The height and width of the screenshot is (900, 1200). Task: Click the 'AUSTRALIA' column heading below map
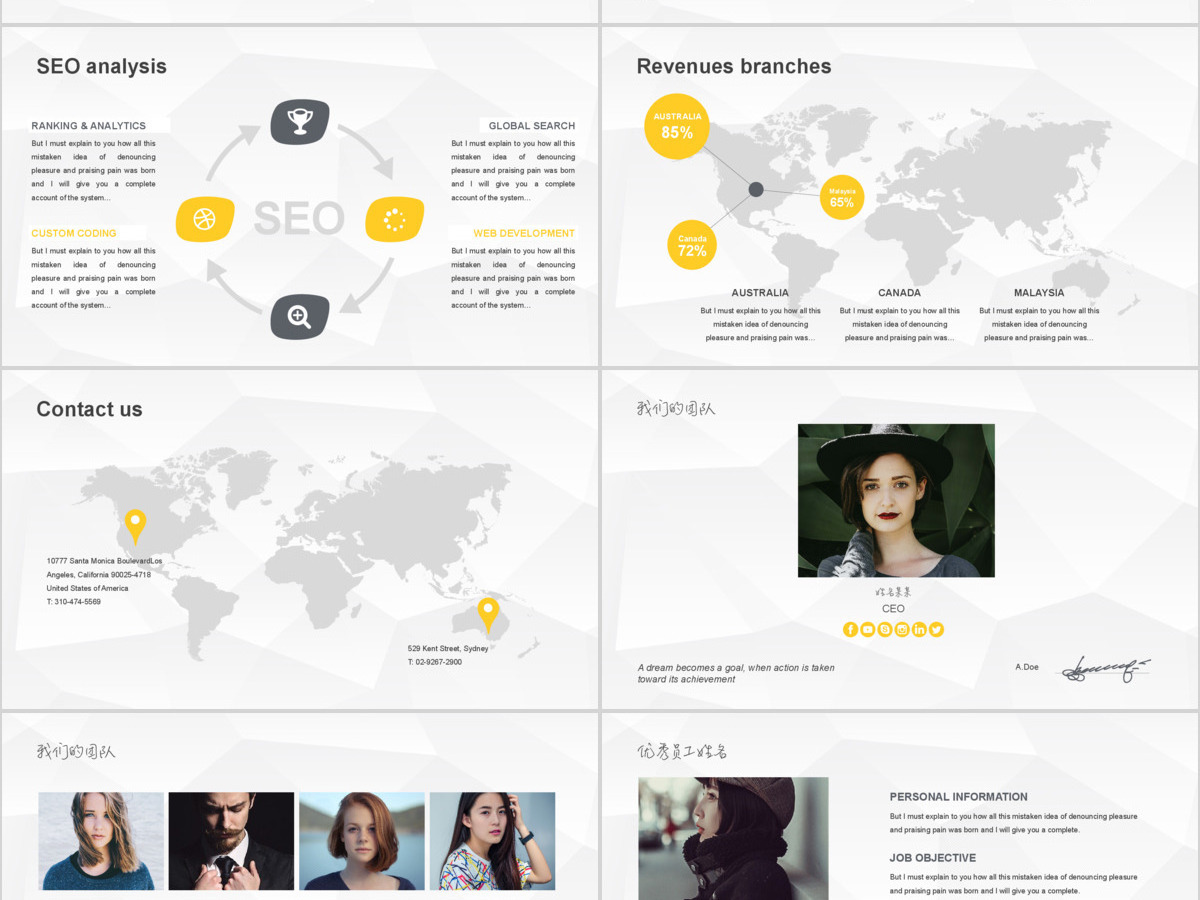(760, 293)
